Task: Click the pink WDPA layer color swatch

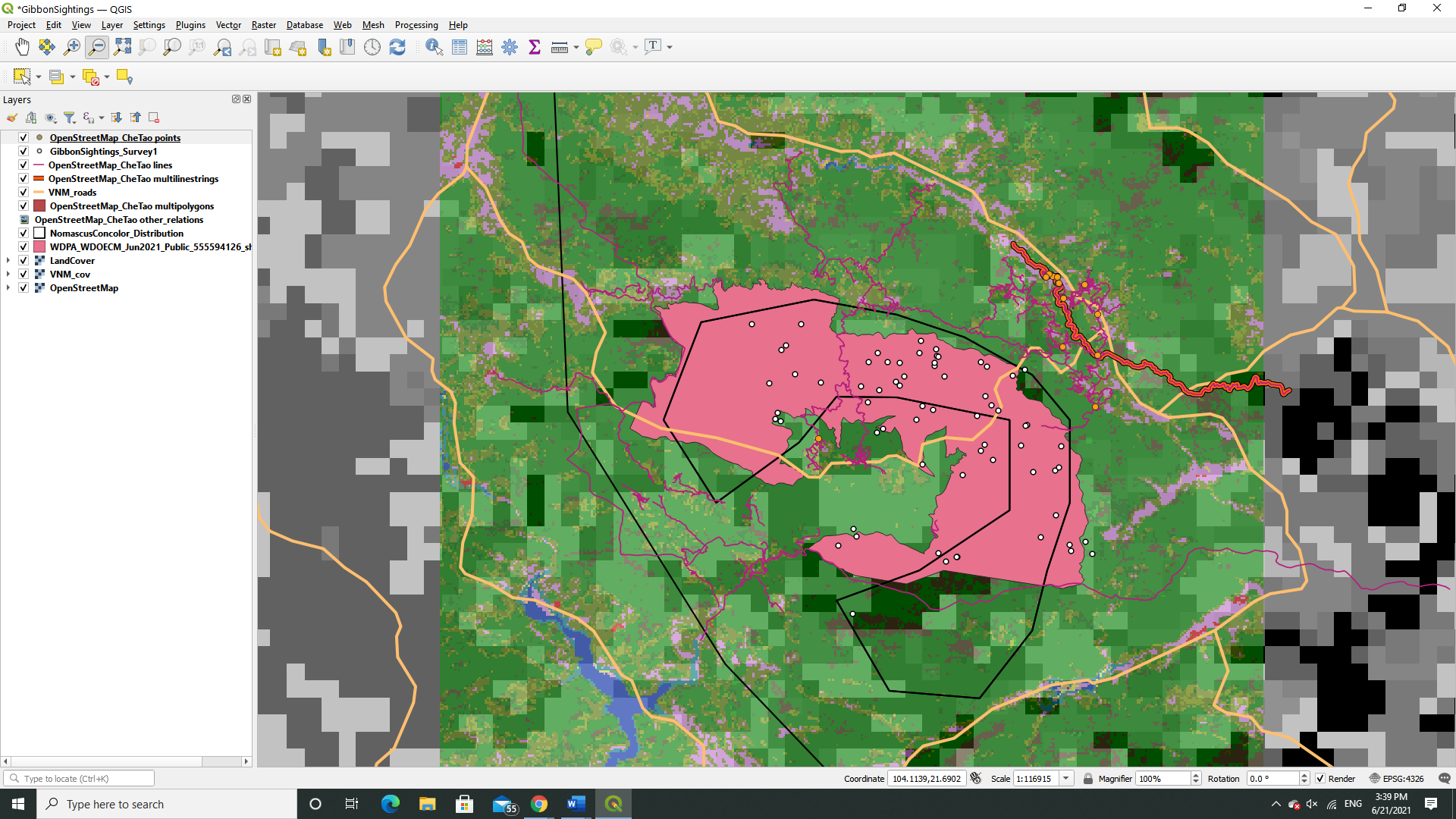Action: click(39, 247)
